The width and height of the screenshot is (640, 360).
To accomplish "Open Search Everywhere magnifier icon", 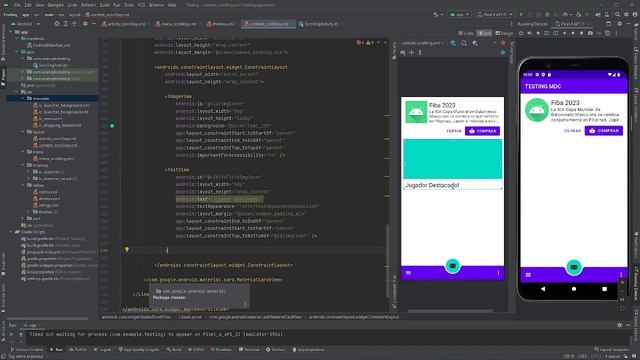I will click(x=618, y=14).
